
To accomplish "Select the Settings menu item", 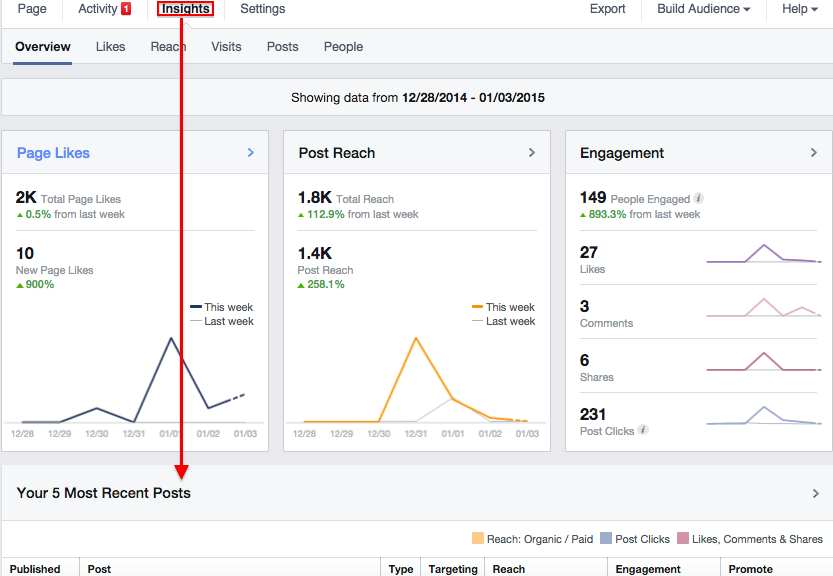I will (263, 9).
